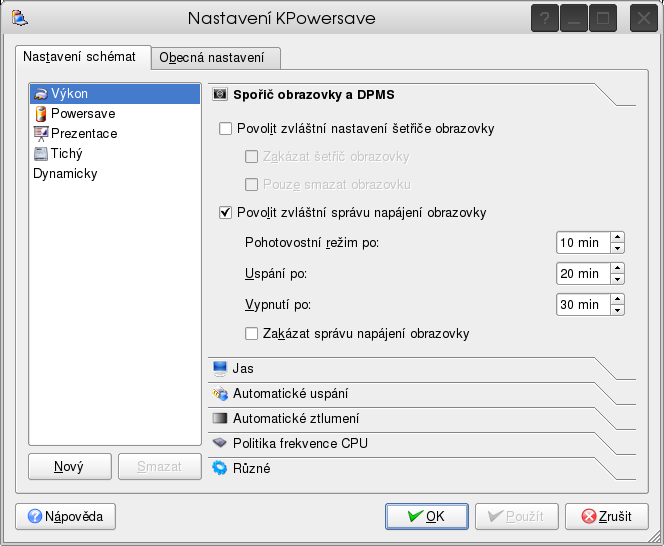The image size is (664, 546).
Task: Click the Výkon scheme icon
Action: 41,94
